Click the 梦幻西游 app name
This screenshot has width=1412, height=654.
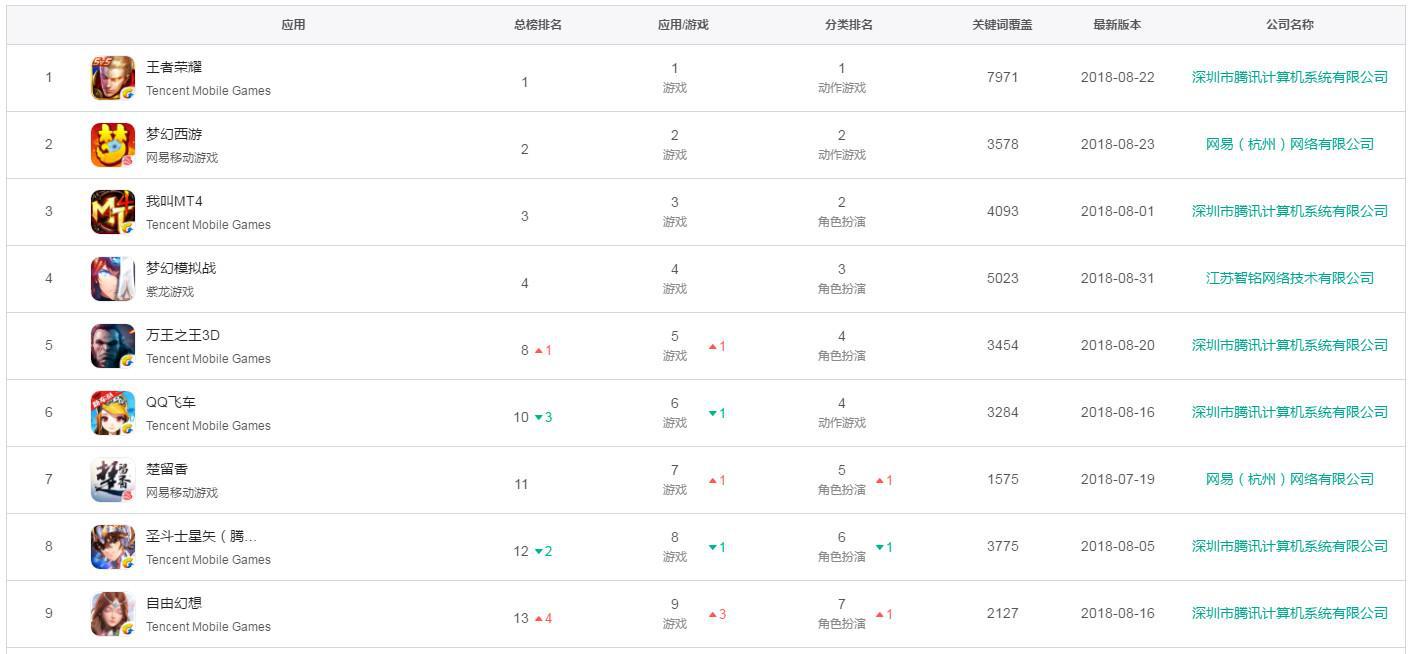point(174,134)
